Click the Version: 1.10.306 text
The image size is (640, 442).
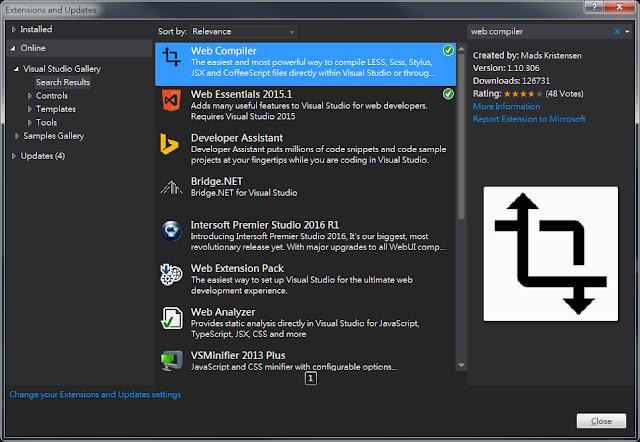click(x=506, y=68)
